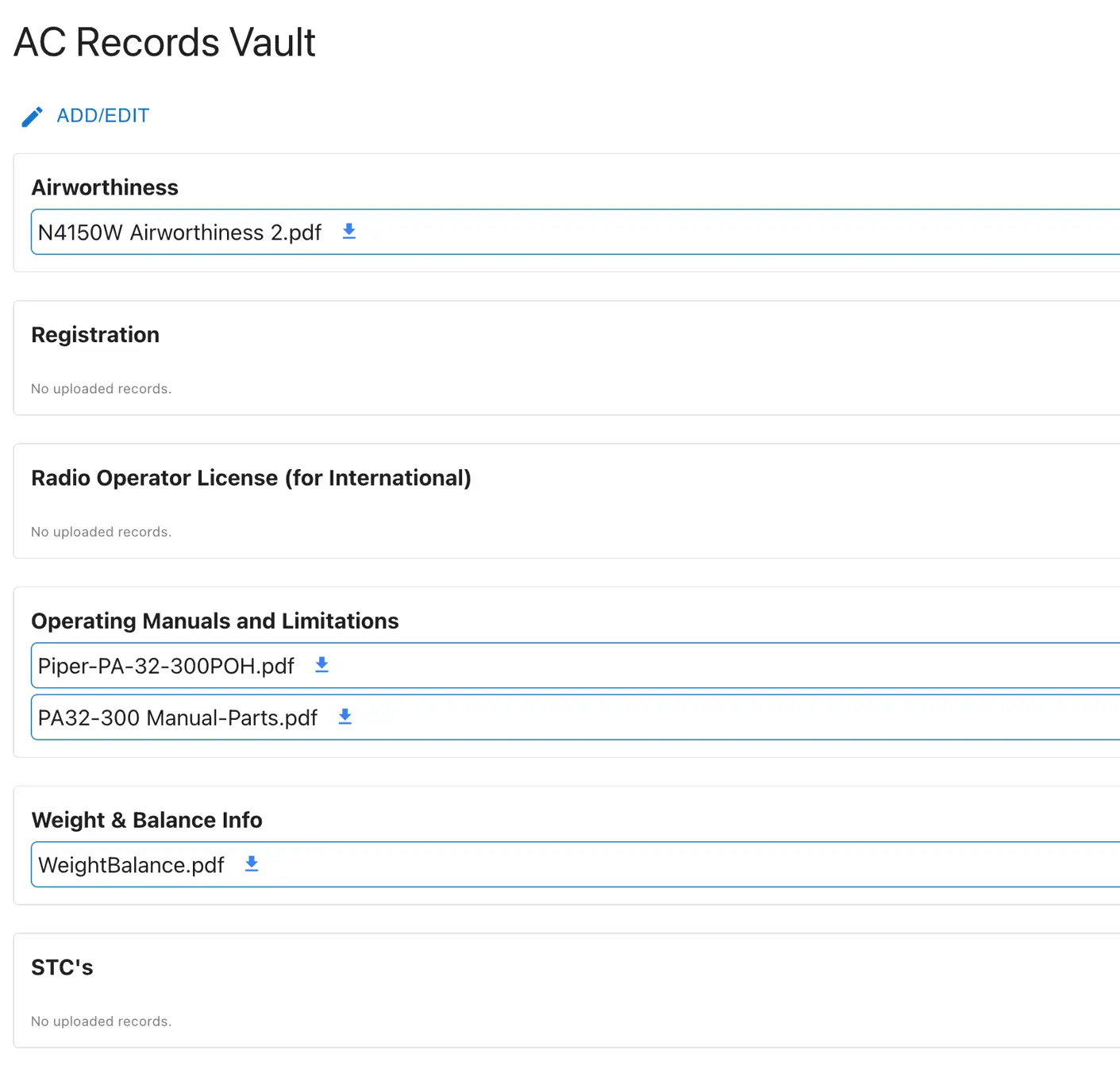Download Piper-PA-32-300POH.pdf via arrow icon

click(321, 665)
